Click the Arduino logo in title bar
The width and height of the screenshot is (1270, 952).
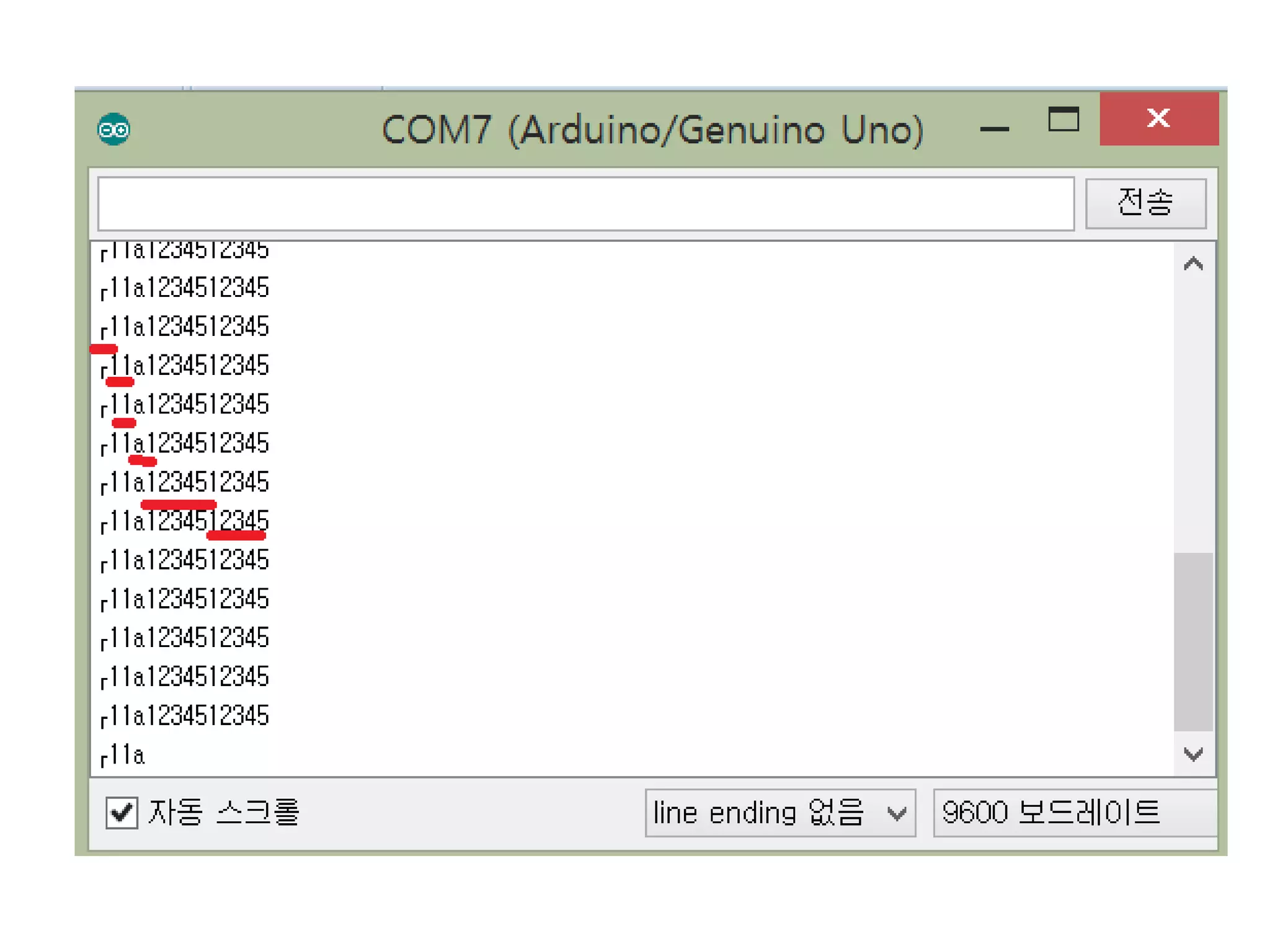(113, 130)
